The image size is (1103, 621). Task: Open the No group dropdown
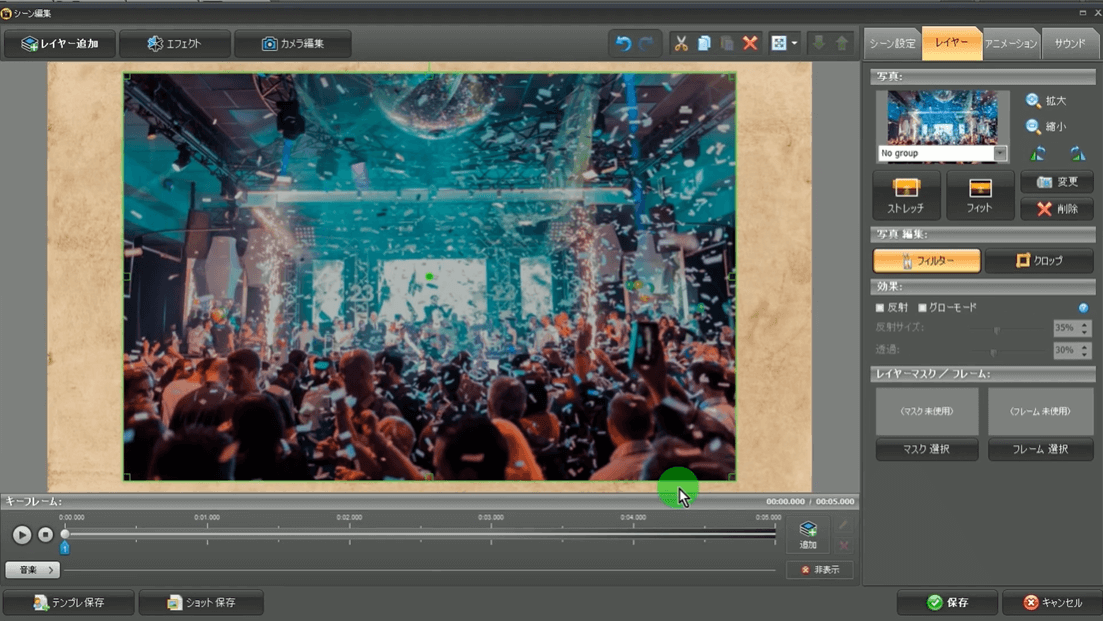coord(1000,153)
